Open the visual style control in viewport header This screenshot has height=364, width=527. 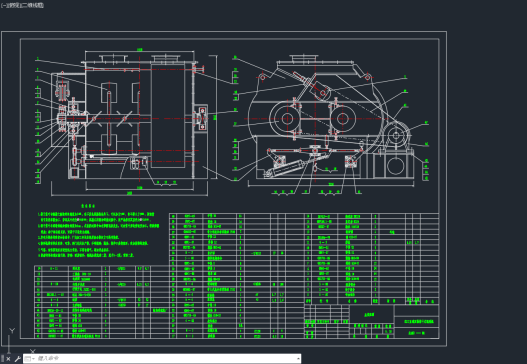[33, 5]
